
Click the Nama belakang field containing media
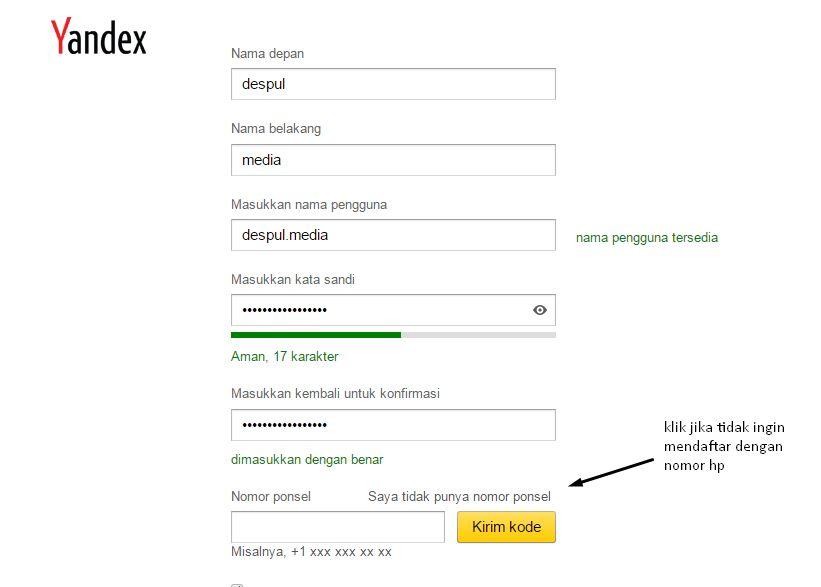coord(393,159)
